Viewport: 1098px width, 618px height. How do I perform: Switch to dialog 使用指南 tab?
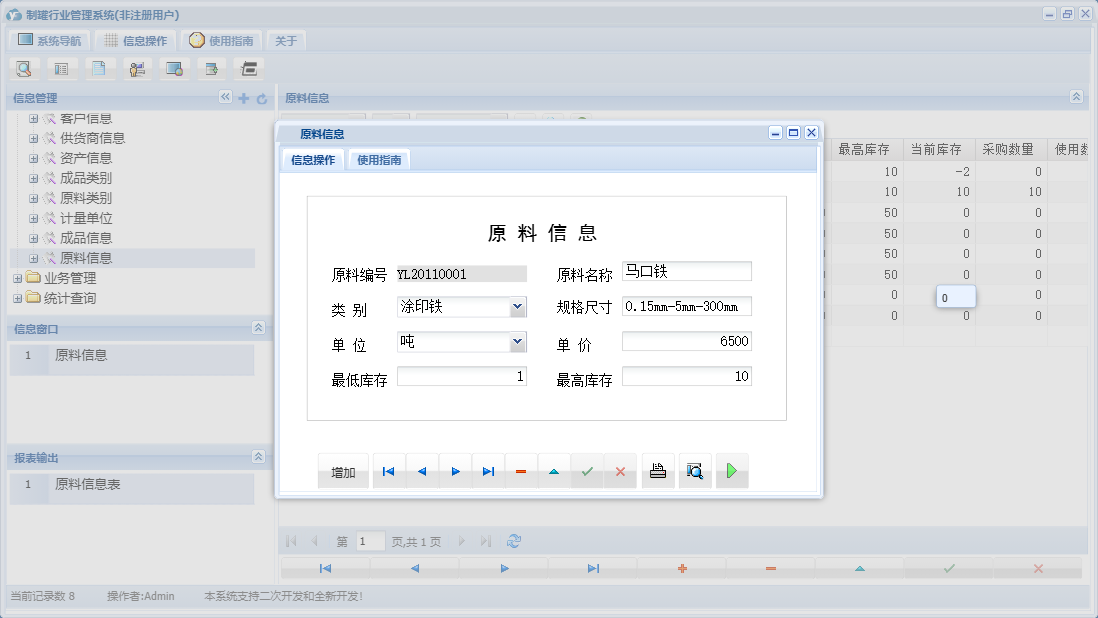tap(379, 160)
